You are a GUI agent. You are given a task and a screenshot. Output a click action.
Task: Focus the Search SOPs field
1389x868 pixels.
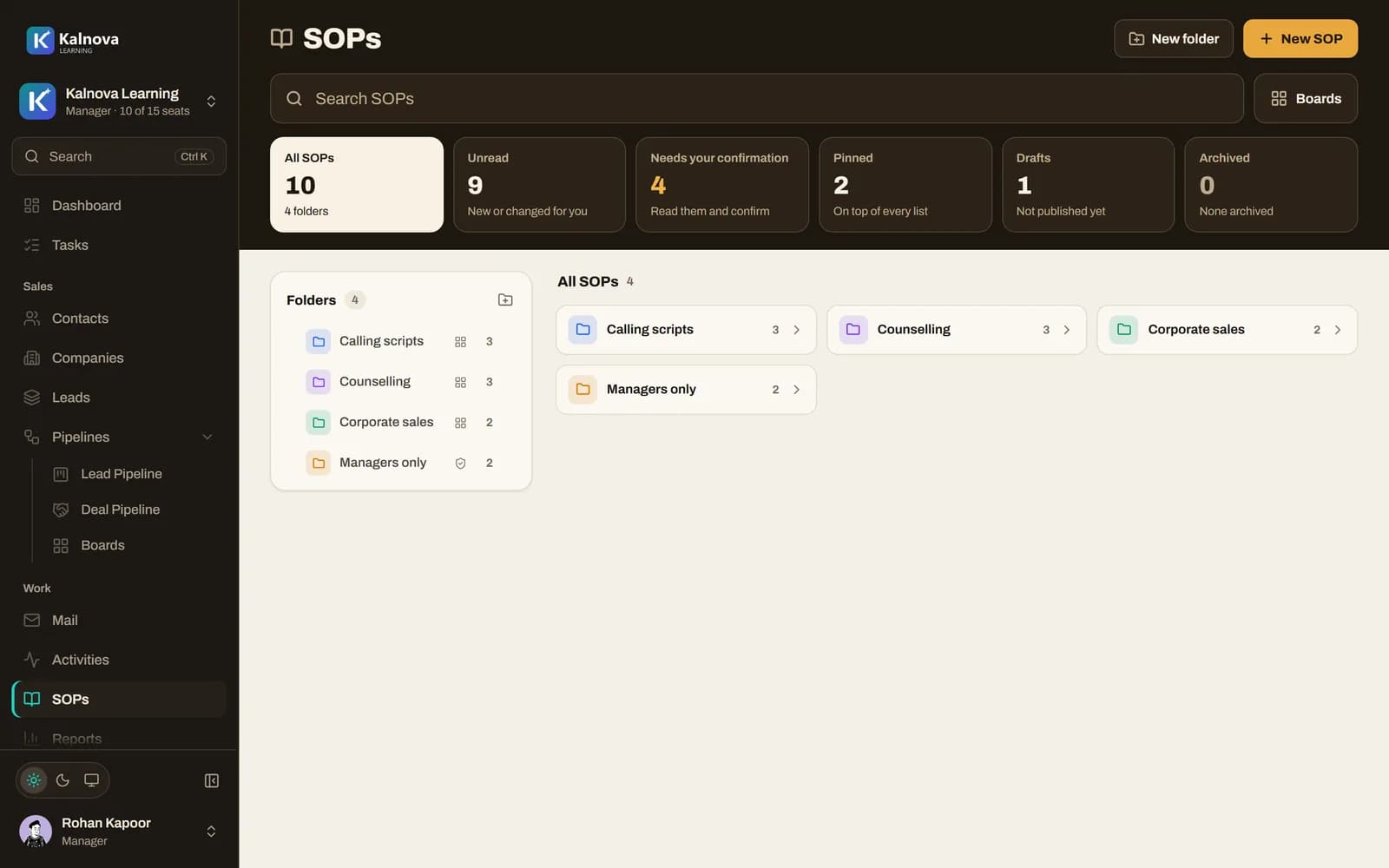coord(757,98)
